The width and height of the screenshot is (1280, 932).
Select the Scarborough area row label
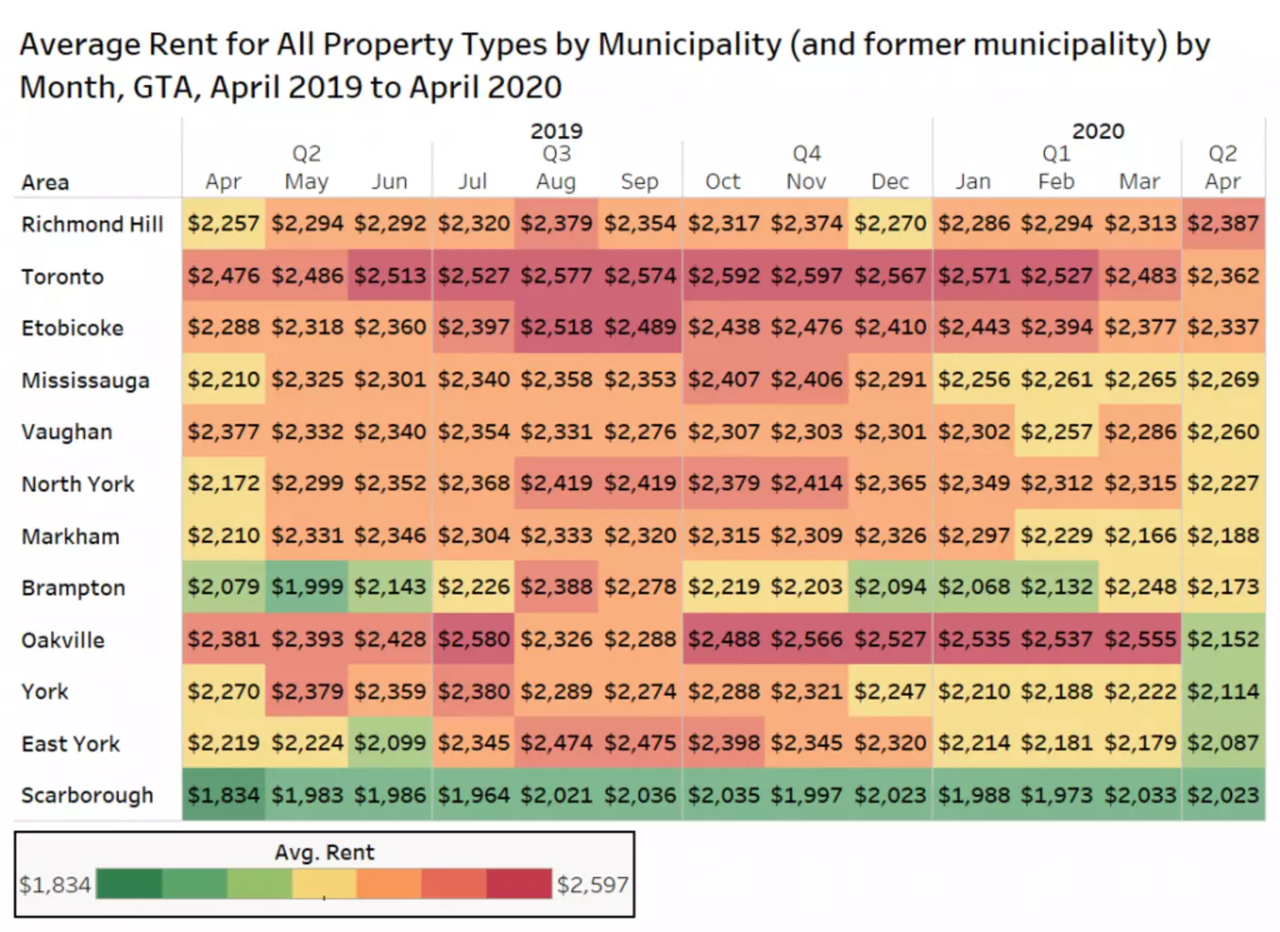[x=88, y=796]
